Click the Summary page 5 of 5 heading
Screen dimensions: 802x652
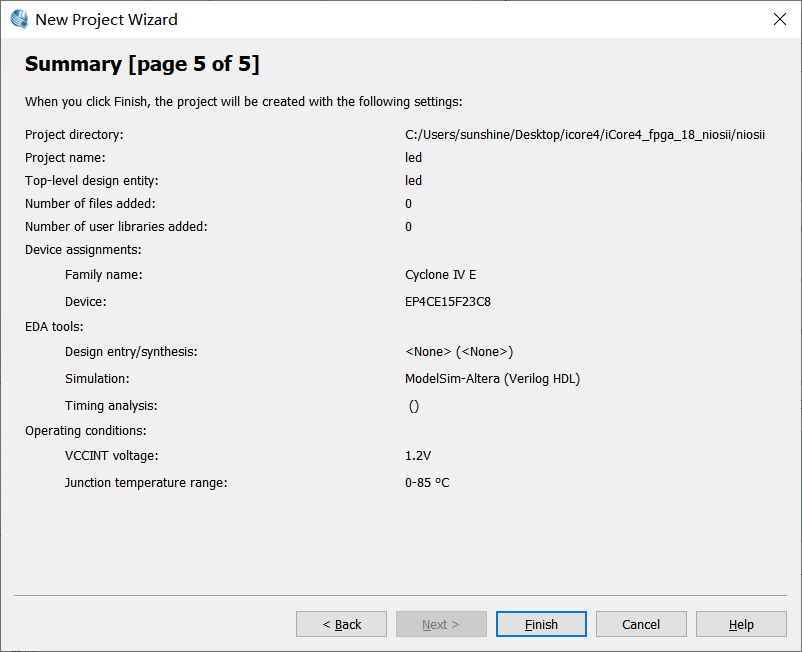point(142,65)
